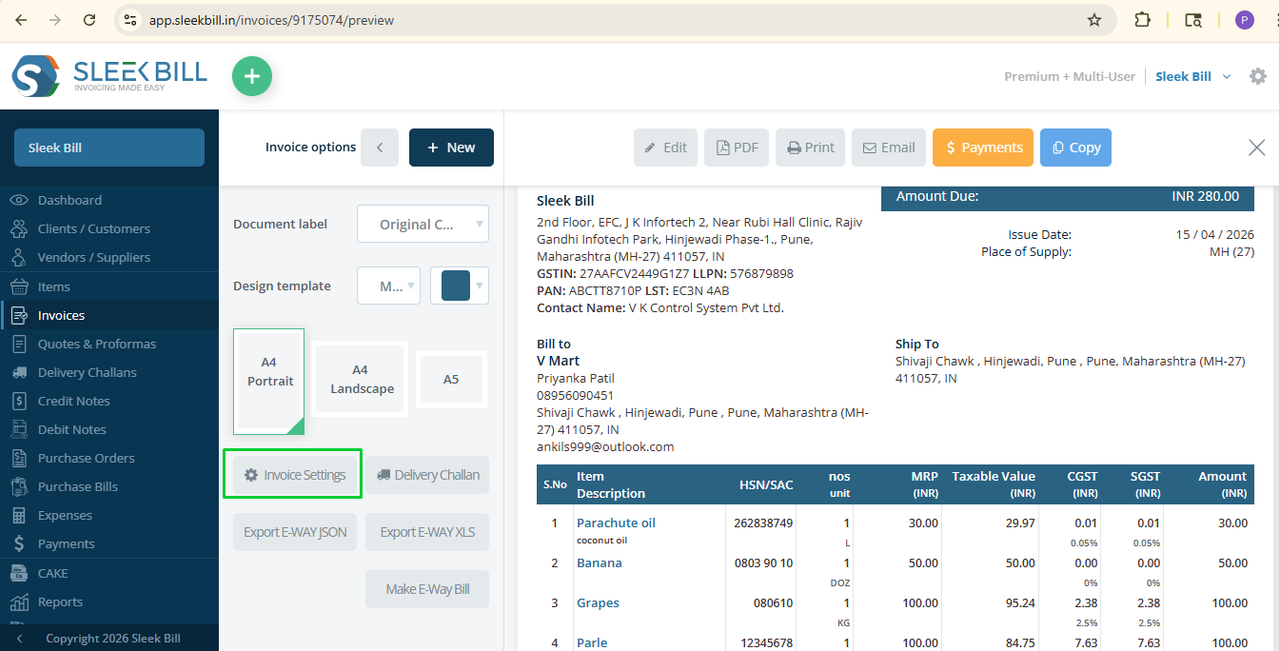Click the blue Copy button
1279x651 pixels.
1076,147
